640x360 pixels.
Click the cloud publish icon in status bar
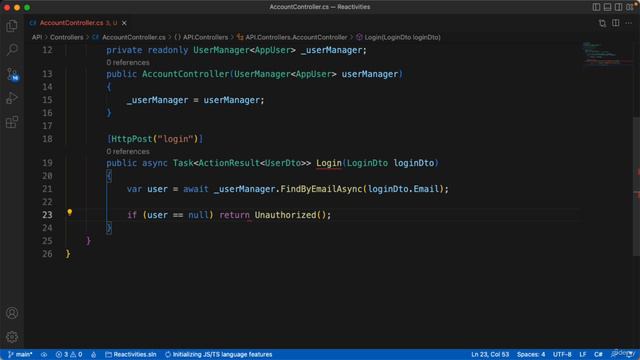point(44,354)
